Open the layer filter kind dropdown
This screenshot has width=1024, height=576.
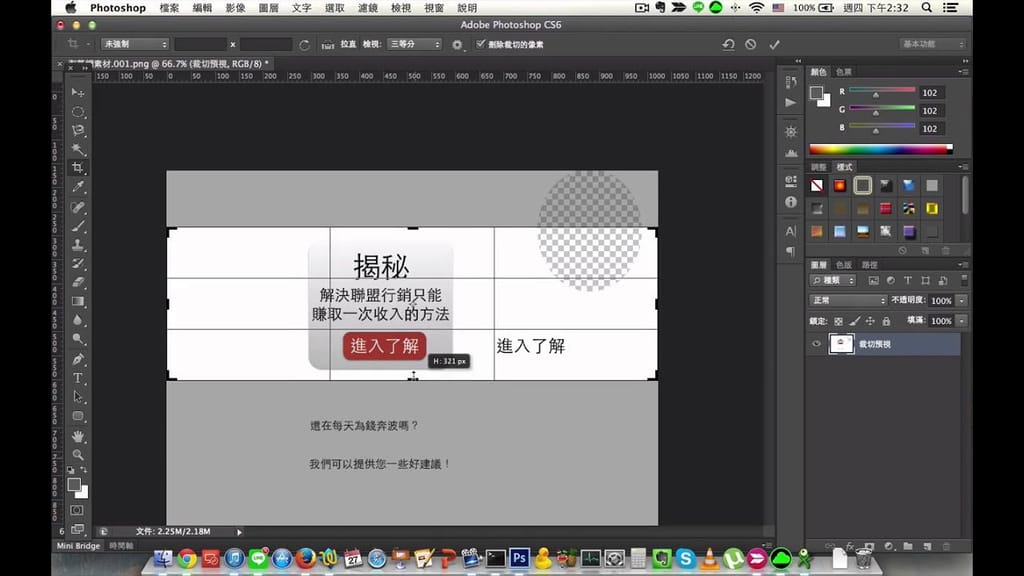(833, 280)
